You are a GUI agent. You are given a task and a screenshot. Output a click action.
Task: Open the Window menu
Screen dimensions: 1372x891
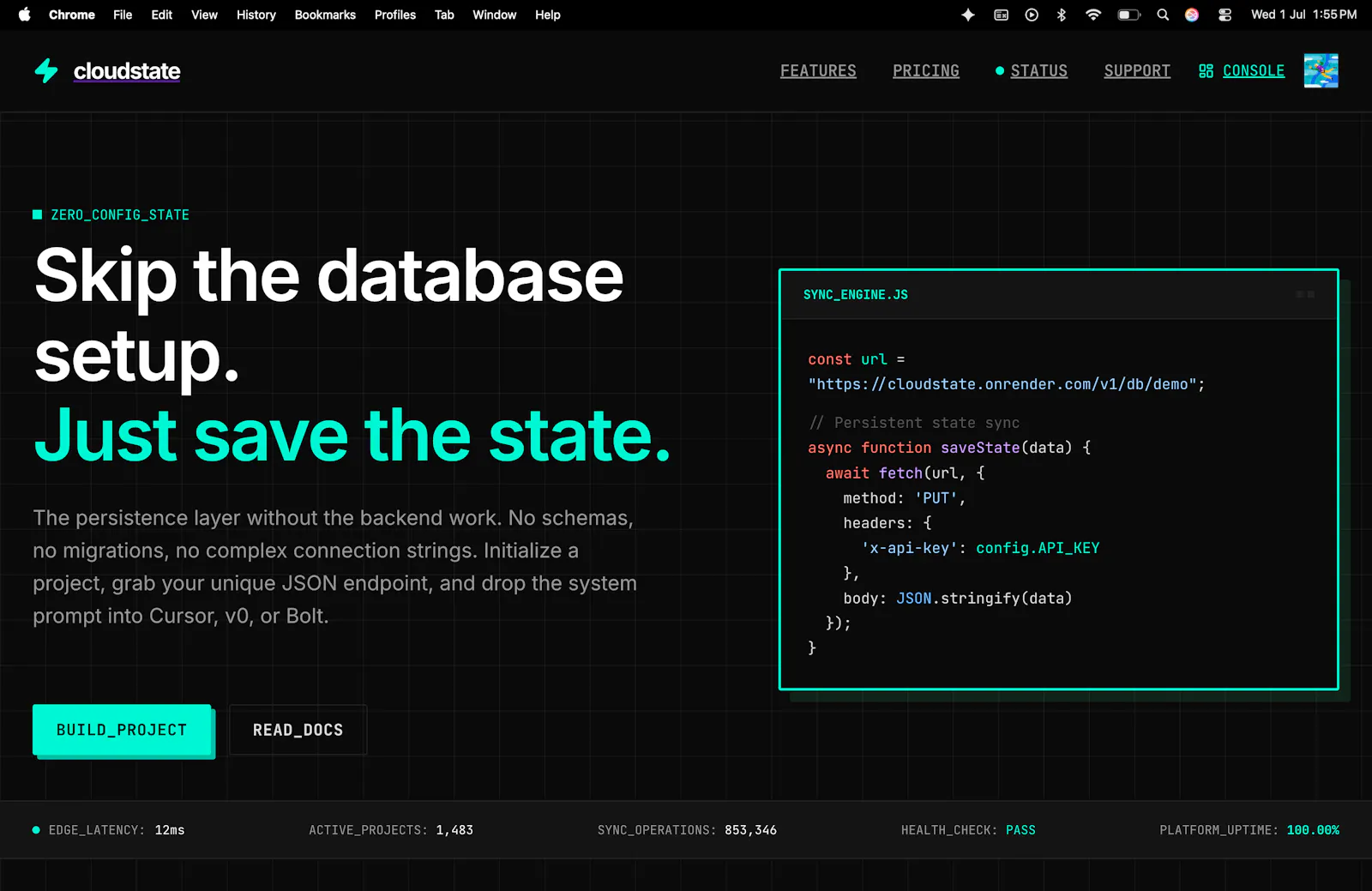[495, 15]
